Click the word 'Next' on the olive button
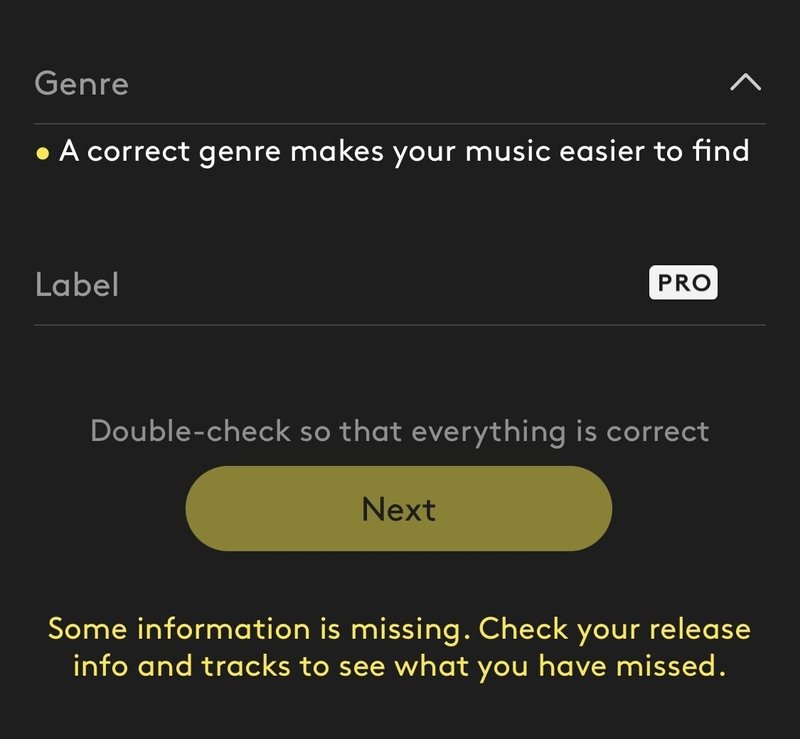The height and width of the screenshot is (739, 800). 398,509
